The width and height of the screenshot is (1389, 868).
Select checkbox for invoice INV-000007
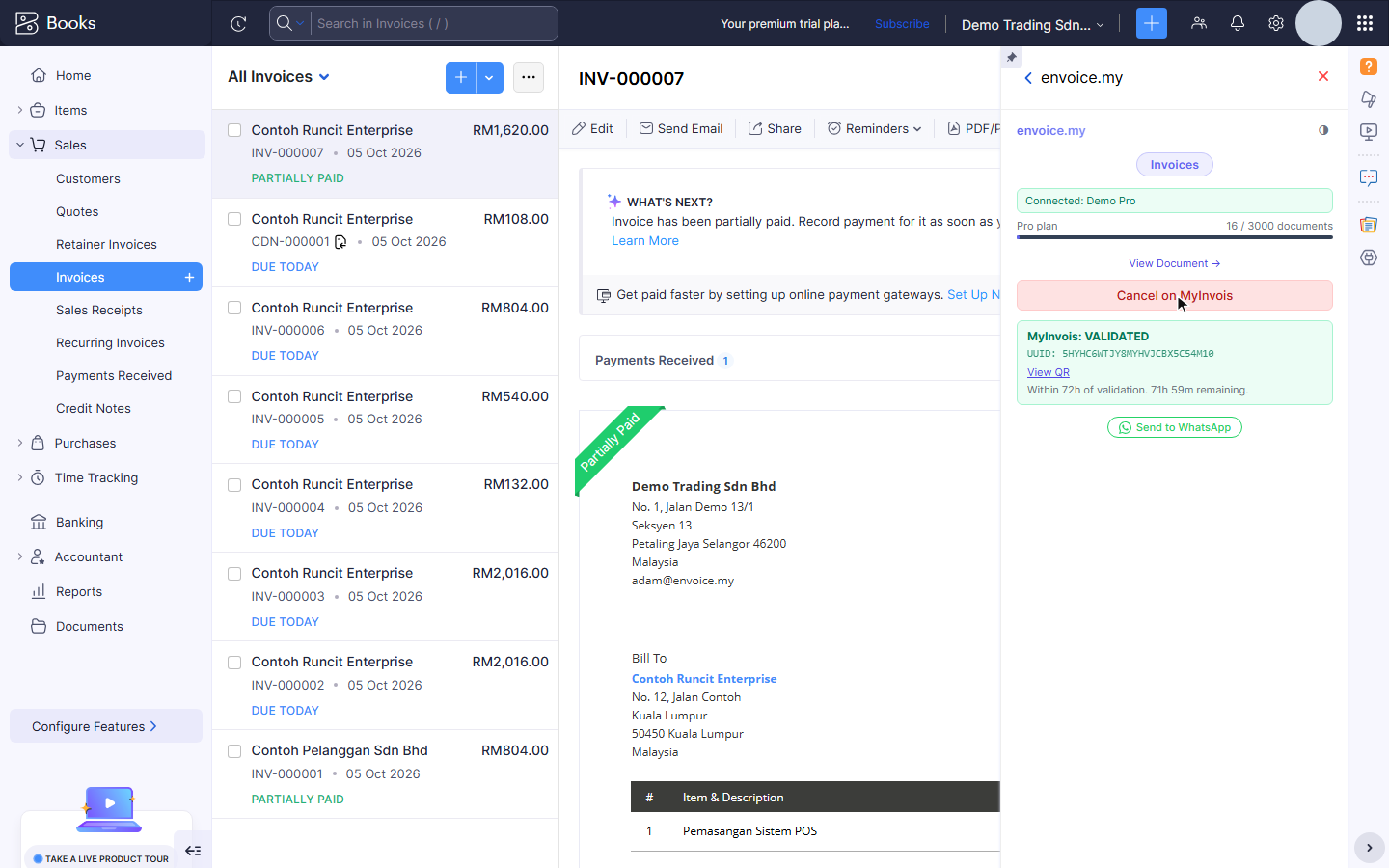pyautogui.click(x=234, y=130)
